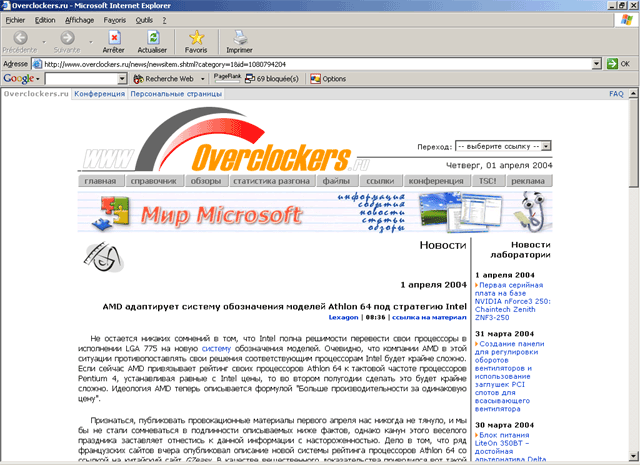Screen dimensions: 640x465
Task: Open the Outils menu
Action: tap(144, 20)
